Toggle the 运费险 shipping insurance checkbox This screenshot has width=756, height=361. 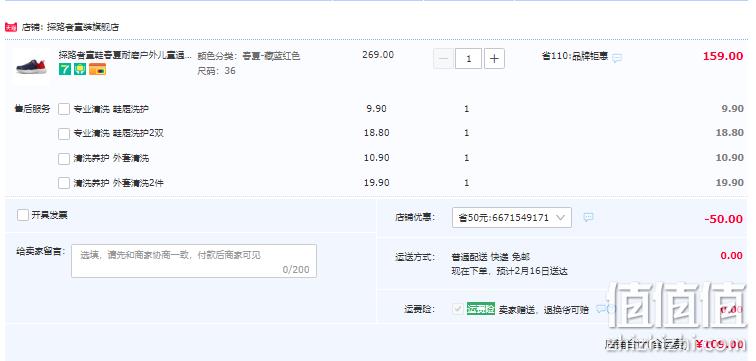point(458,309)
